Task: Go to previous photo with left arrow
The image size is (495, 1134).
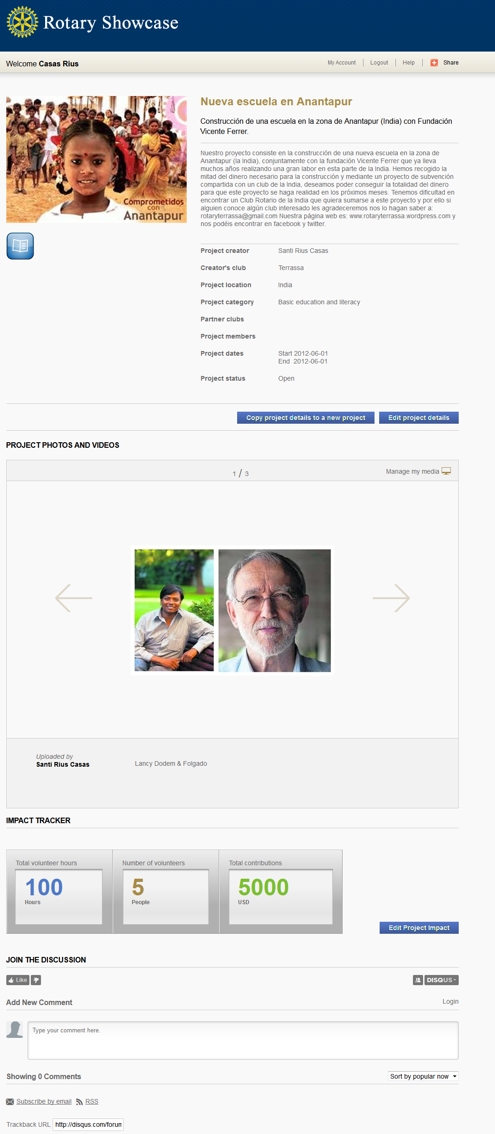Action: point(74,598)
